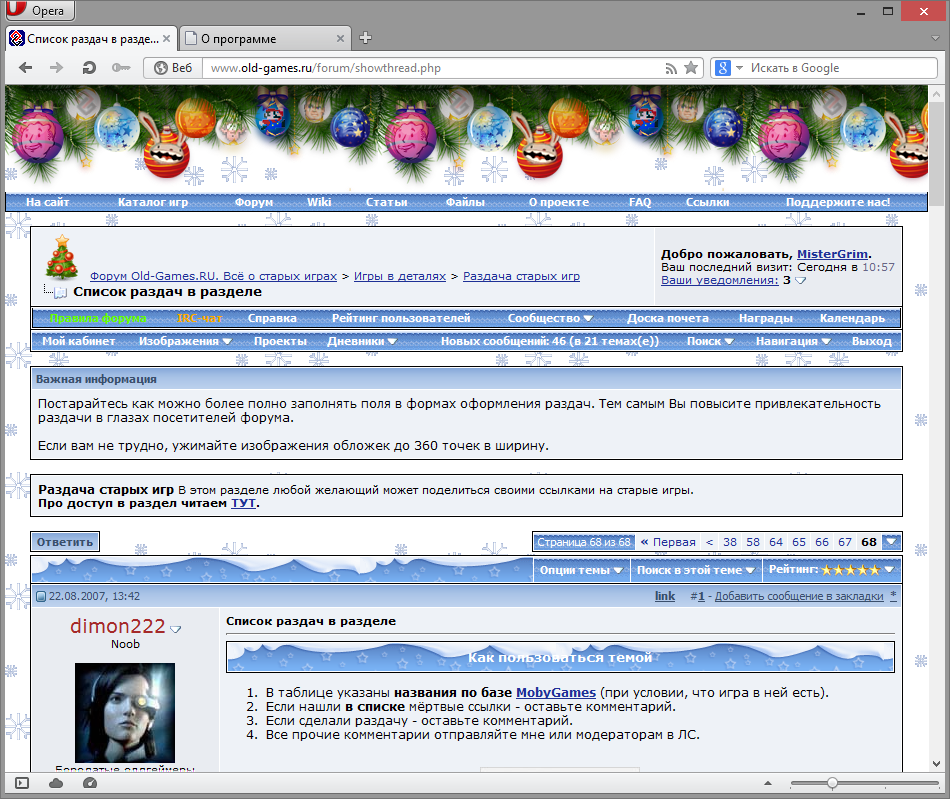
Task: Open the site 'FAQ' navigation item
Action: [x=640, y=202]
